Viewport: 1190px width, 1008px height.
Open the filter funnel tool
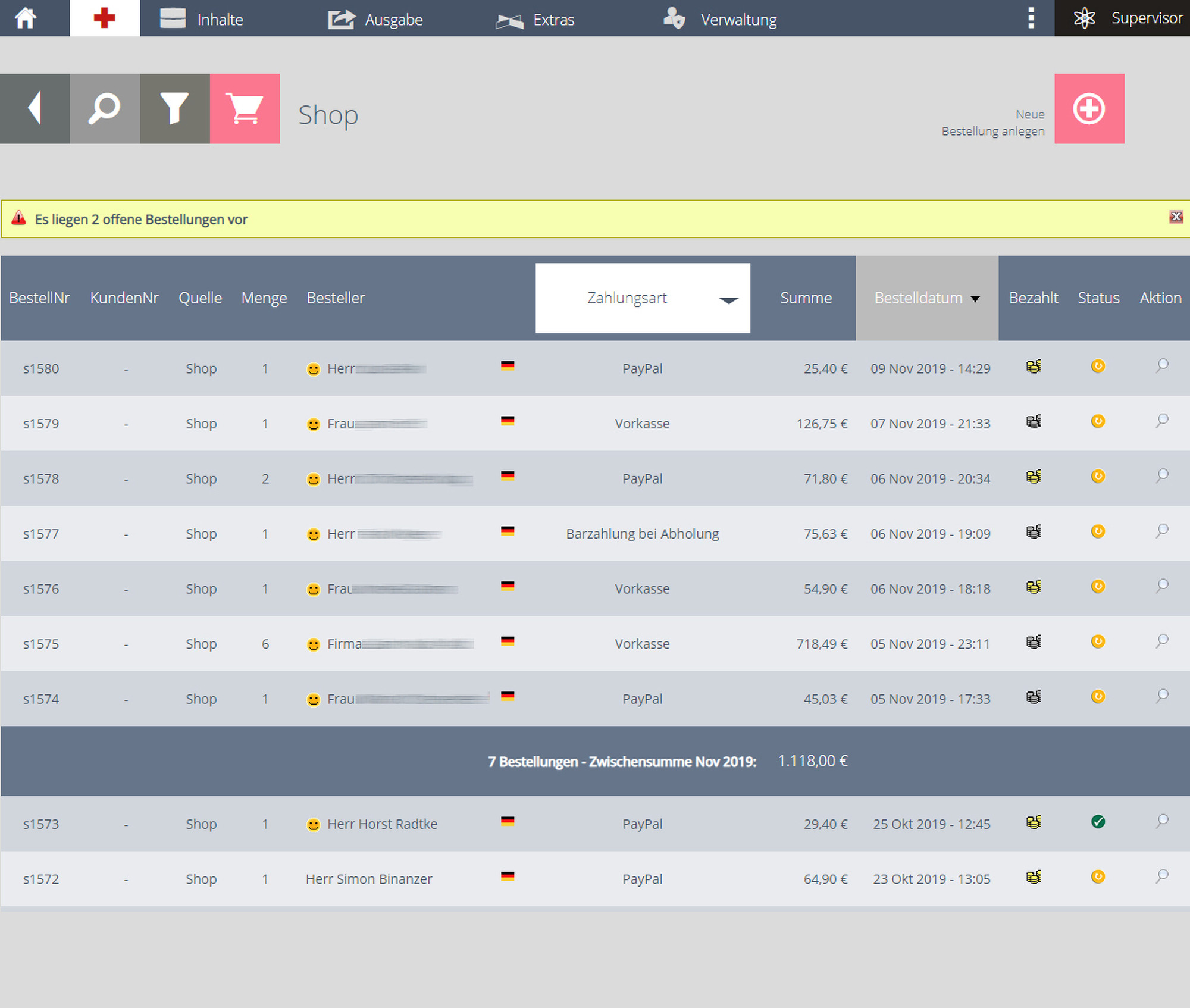[x=174, y=108]
